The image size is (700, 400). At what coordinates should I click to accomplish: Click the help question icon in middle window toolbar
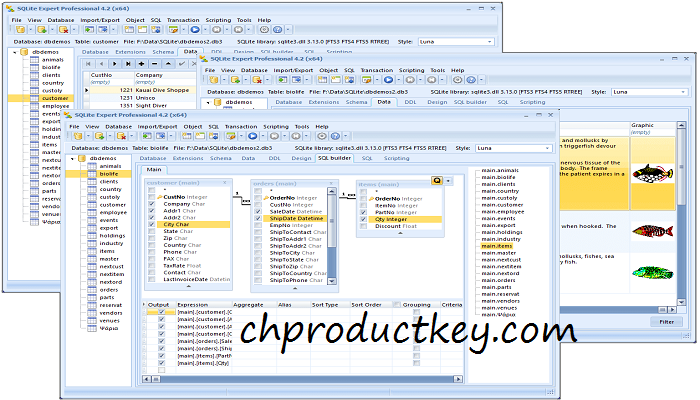[471, 80]
